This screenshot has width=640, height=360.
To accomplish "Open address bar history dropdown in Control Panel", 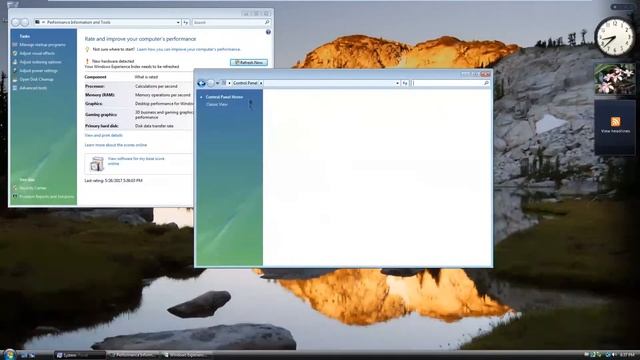I will (x=397, y=83).
